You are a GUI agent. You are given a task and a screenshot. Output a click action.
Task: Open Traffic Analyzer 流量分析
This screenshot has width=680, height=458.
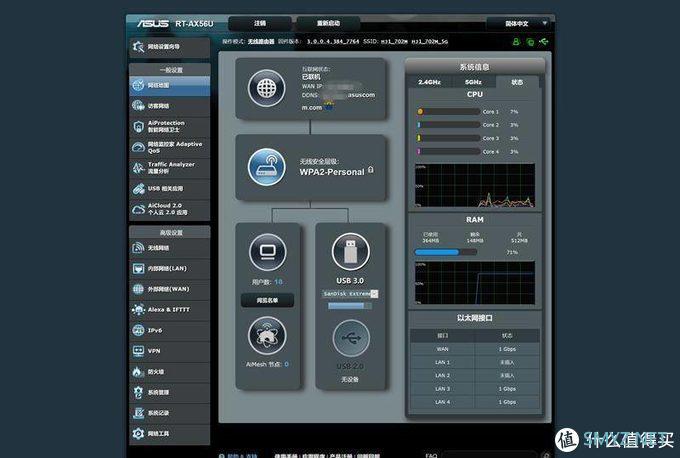(170, 168)
